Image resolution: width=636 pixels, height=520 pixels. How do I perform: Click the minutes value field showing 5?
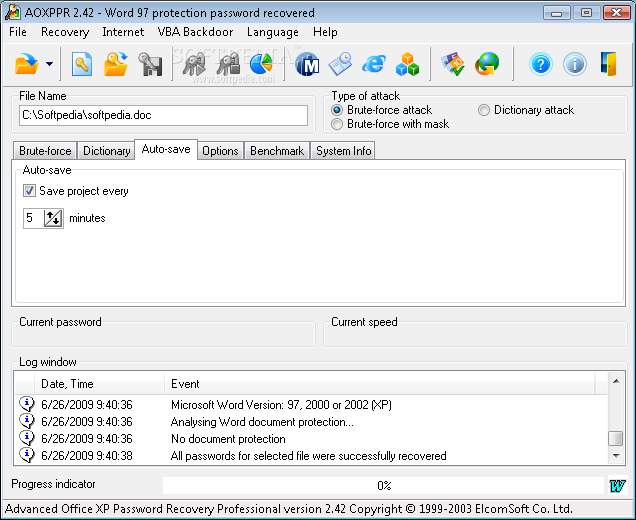tap(33, 218)
